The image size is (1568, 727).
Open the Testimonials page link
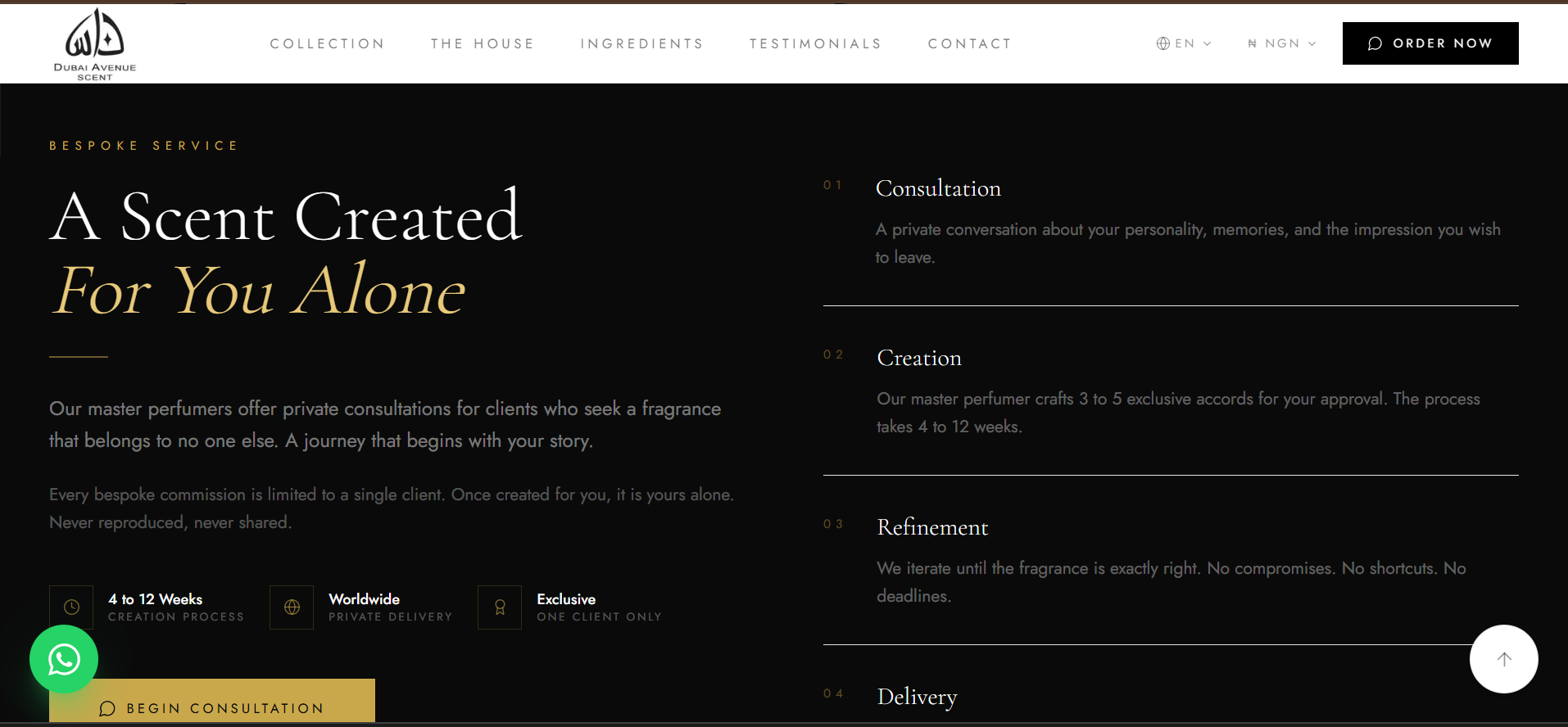816,43
